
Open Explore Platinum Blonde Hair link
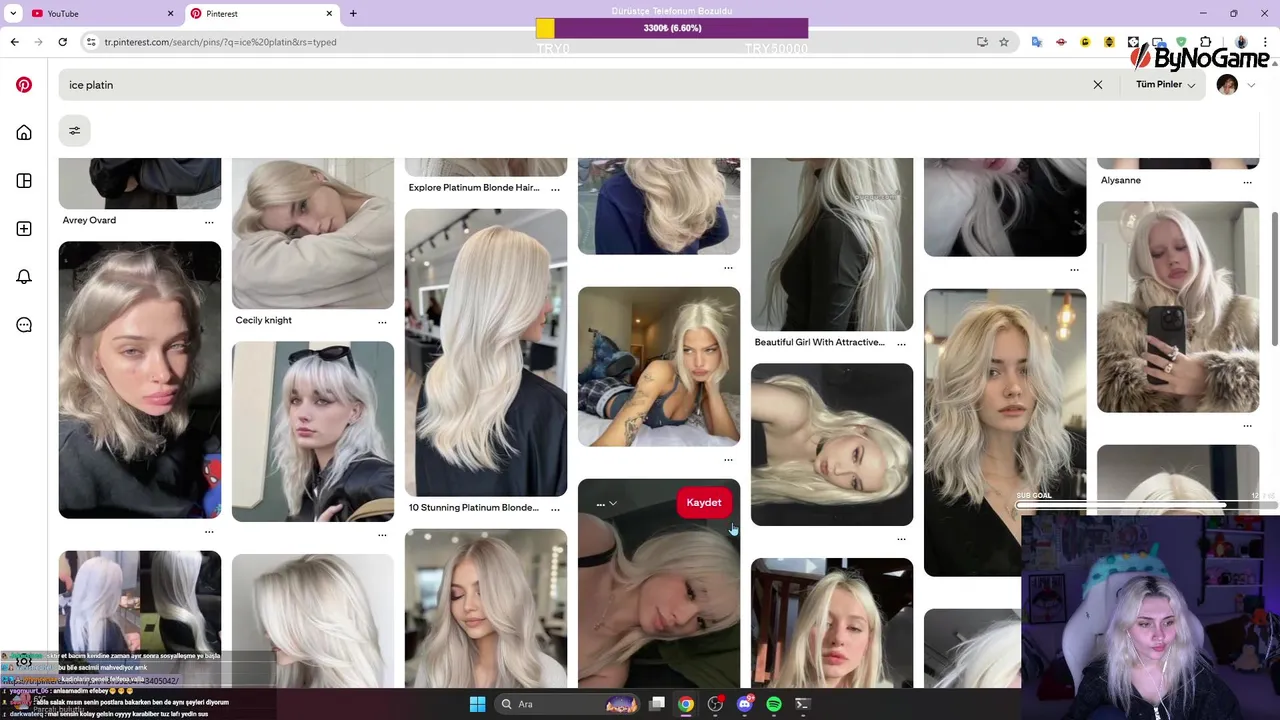click(x=474, y=187)
